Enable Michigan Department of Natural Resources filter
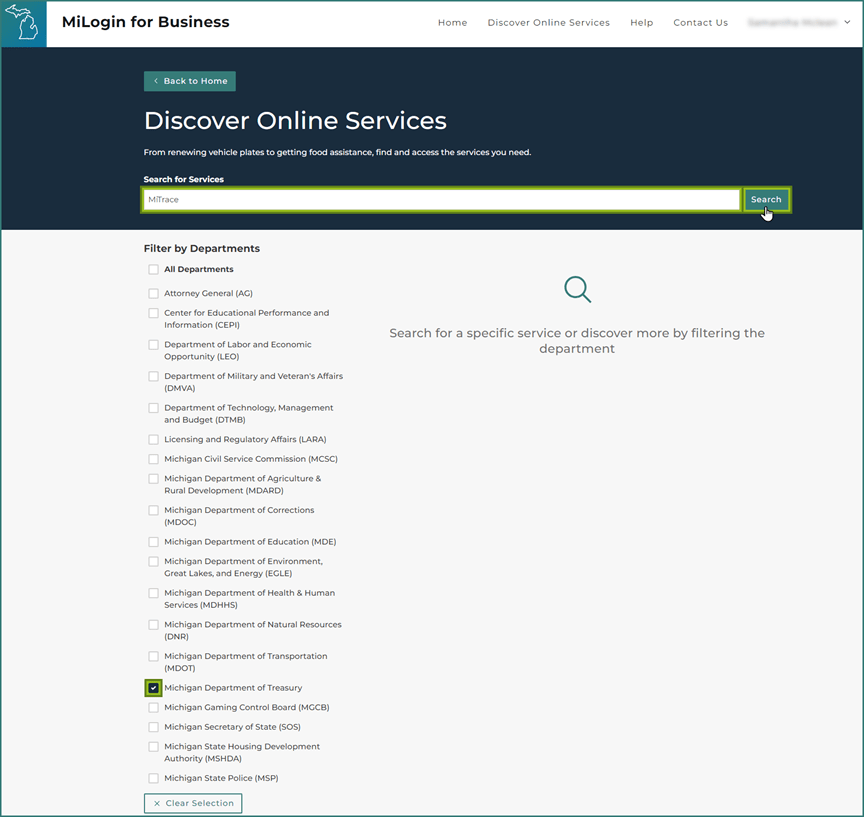 click(153, 624)
